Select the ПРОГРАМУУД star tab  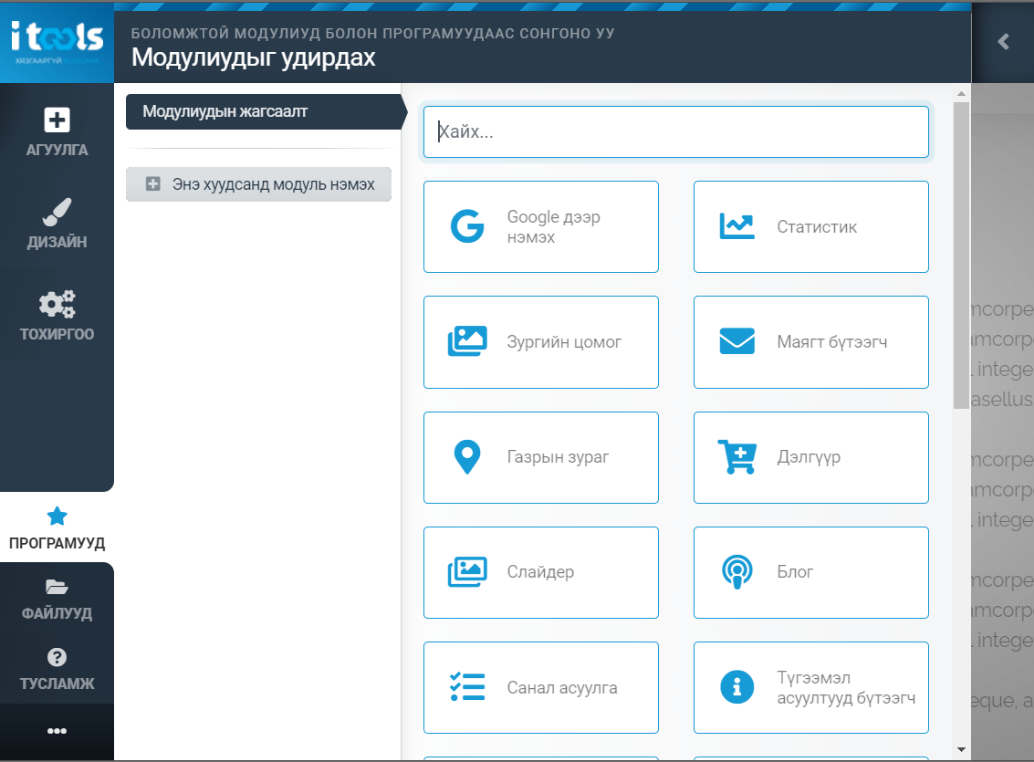coord(57,528)
